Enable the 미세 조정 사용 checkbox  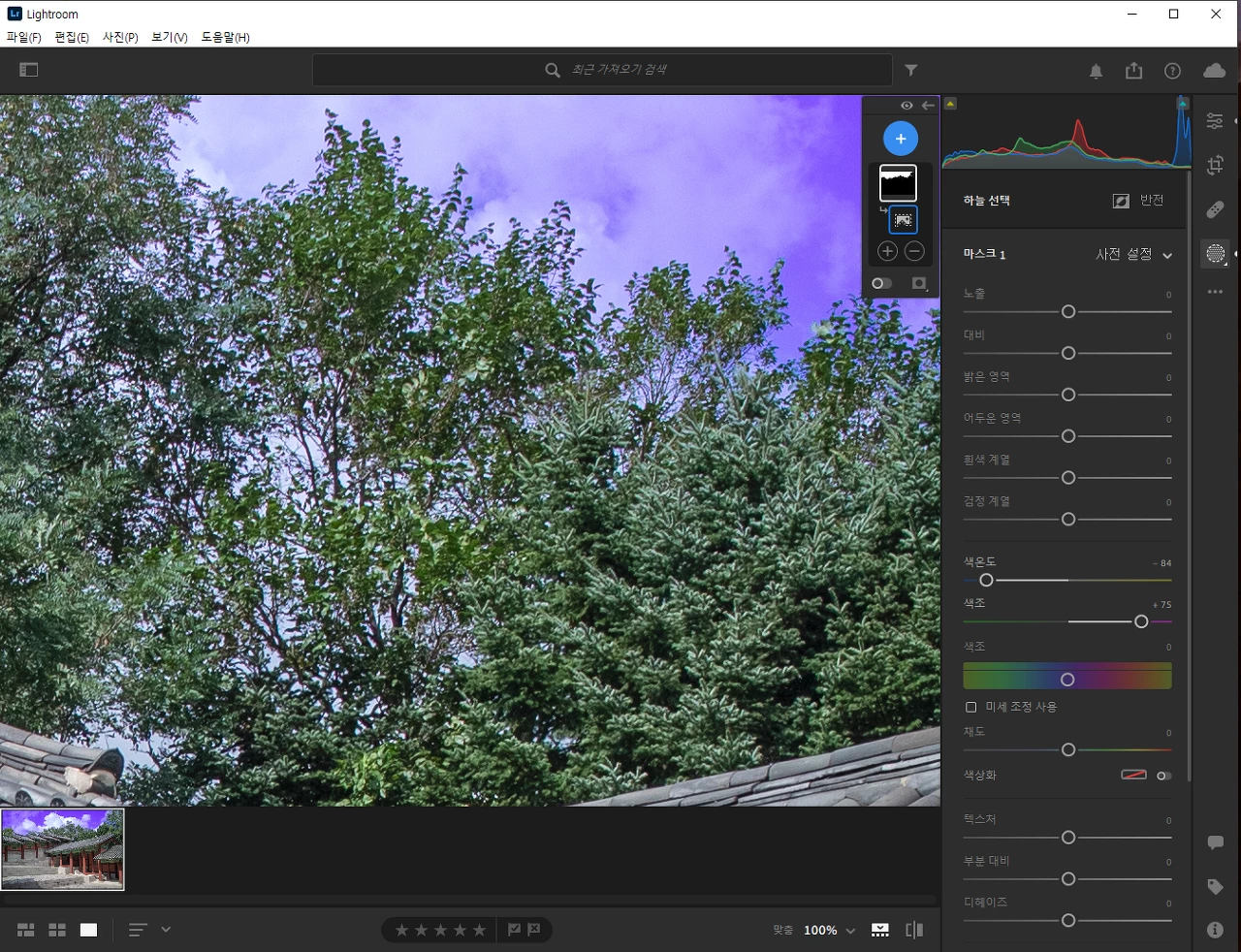click(971, 707)
